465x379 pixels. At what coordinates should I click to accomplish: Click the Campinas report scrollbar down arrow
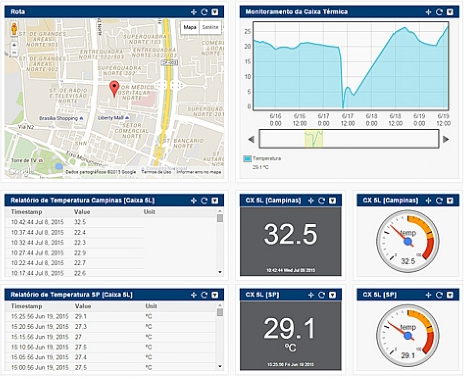(x=220, y=272)
